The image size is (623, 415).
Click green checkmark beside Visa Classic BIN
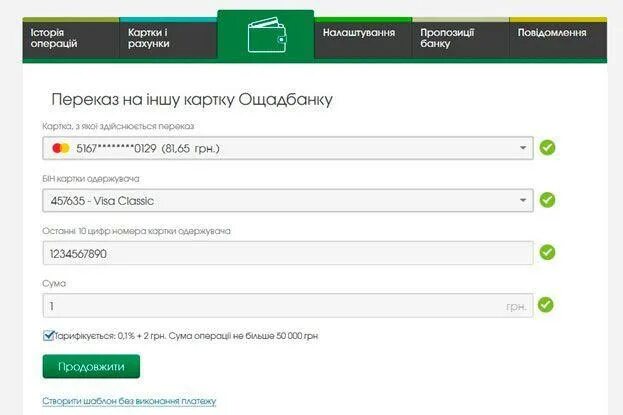(547, 200)
